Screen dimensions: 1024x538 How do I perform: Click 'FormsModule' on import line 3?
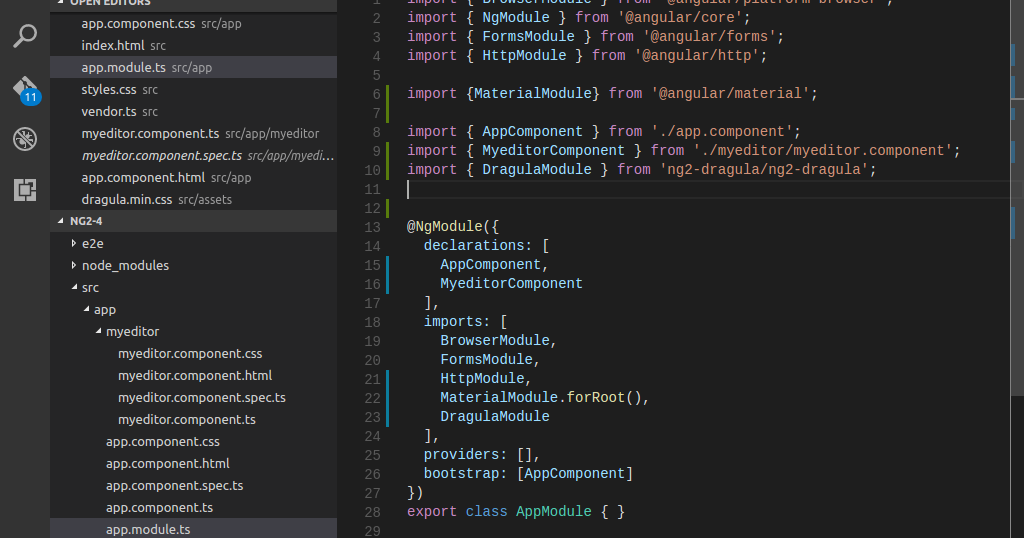click(x=528, y=37)
